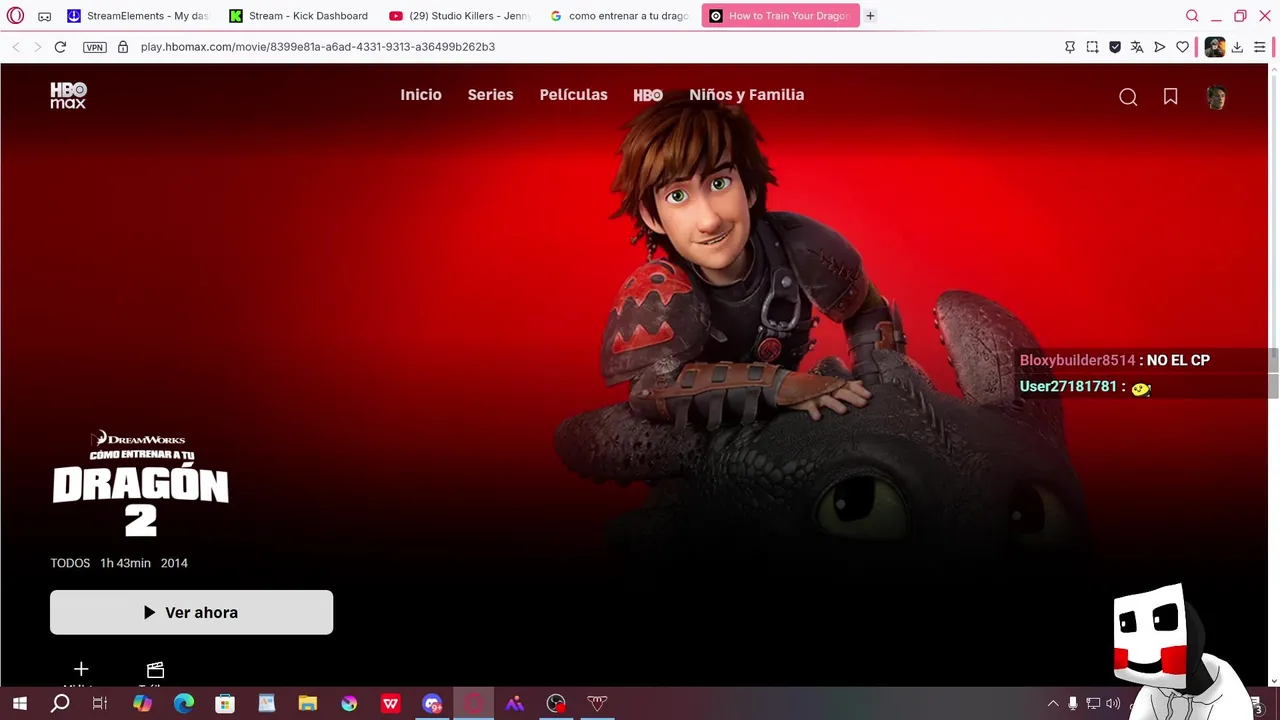
Task: Open Microsoft Edge from the taskbar
Action: (x=184, y=704)
